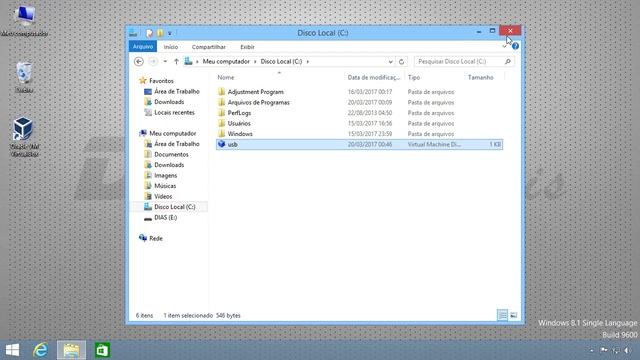This screenshot has width=640, height=360.
Task: Switch to the Compartilhar ribbon tab
Action: (x=209, y=47)
